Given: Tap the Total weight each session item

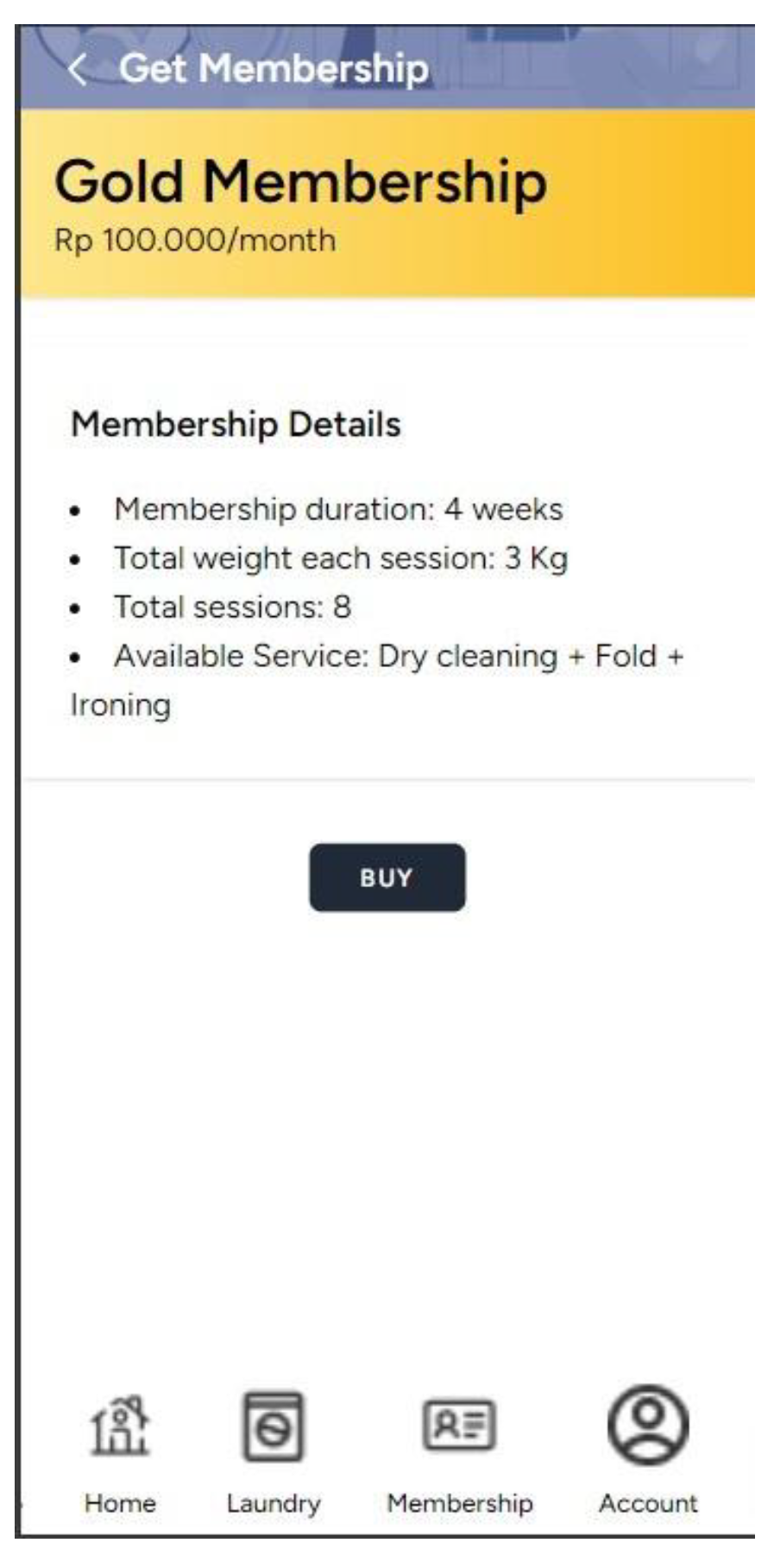Looking at the screenshot, I should point(341,558).
